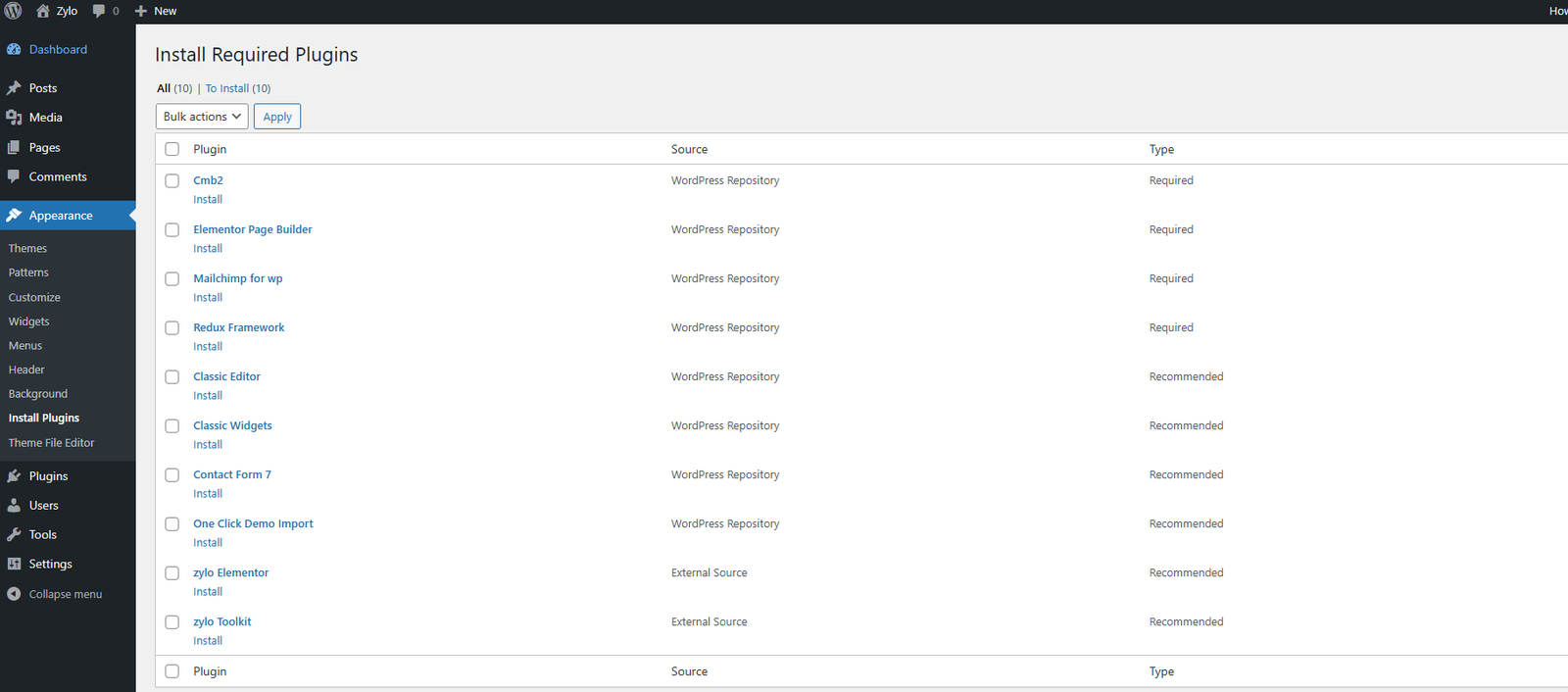Click the plus icon beside New
1568x692 pixels.
pyautogui.click(x=141, y=11)
